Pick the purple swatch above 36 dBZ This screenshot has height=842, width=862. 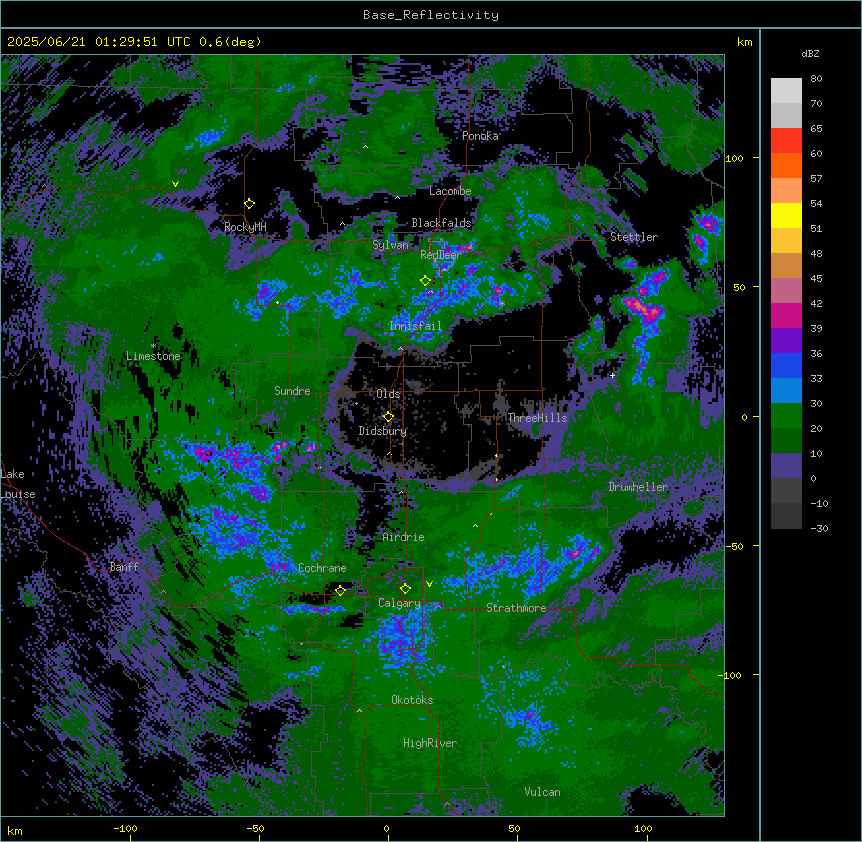pos(786,341)
